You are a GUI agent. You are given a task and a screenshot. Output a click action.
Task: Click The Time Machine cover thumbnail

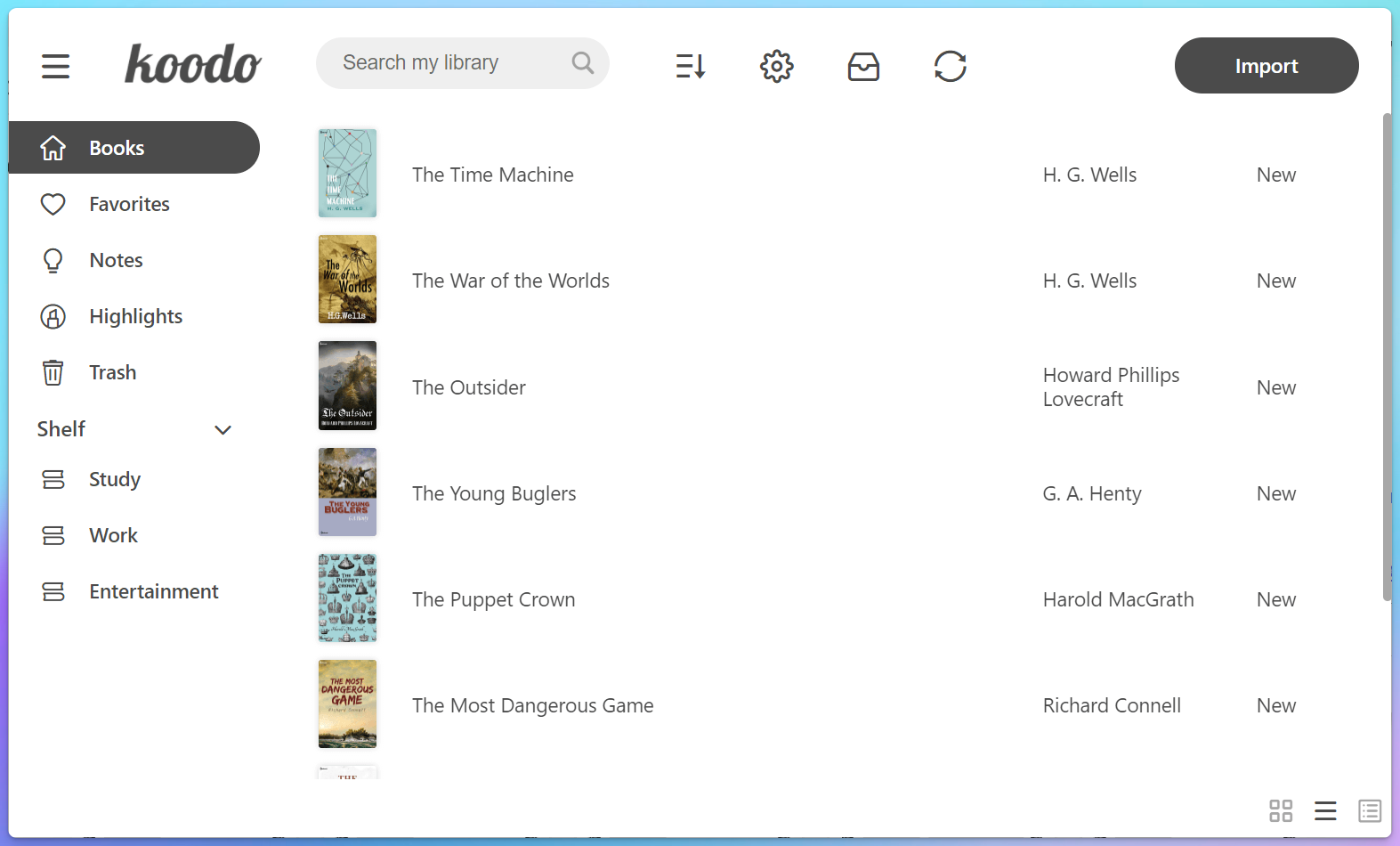coord(347,174)
